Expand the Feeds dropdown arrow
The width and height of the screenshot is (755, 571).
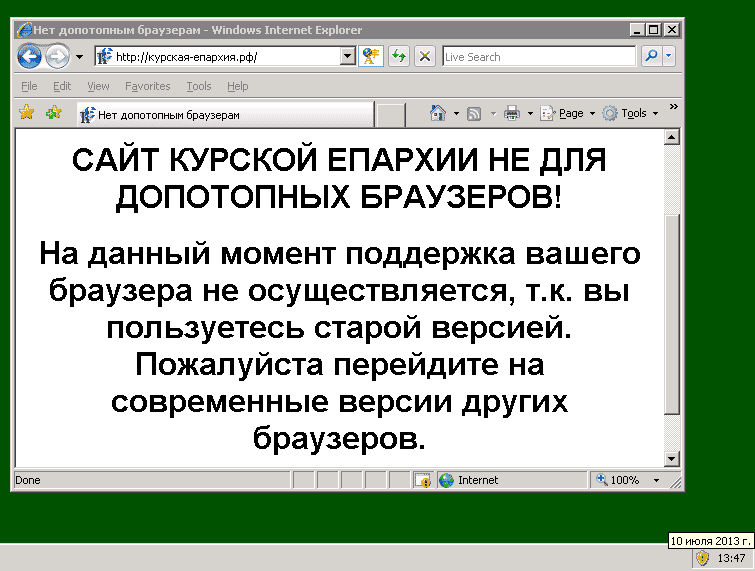coord(493,114)
